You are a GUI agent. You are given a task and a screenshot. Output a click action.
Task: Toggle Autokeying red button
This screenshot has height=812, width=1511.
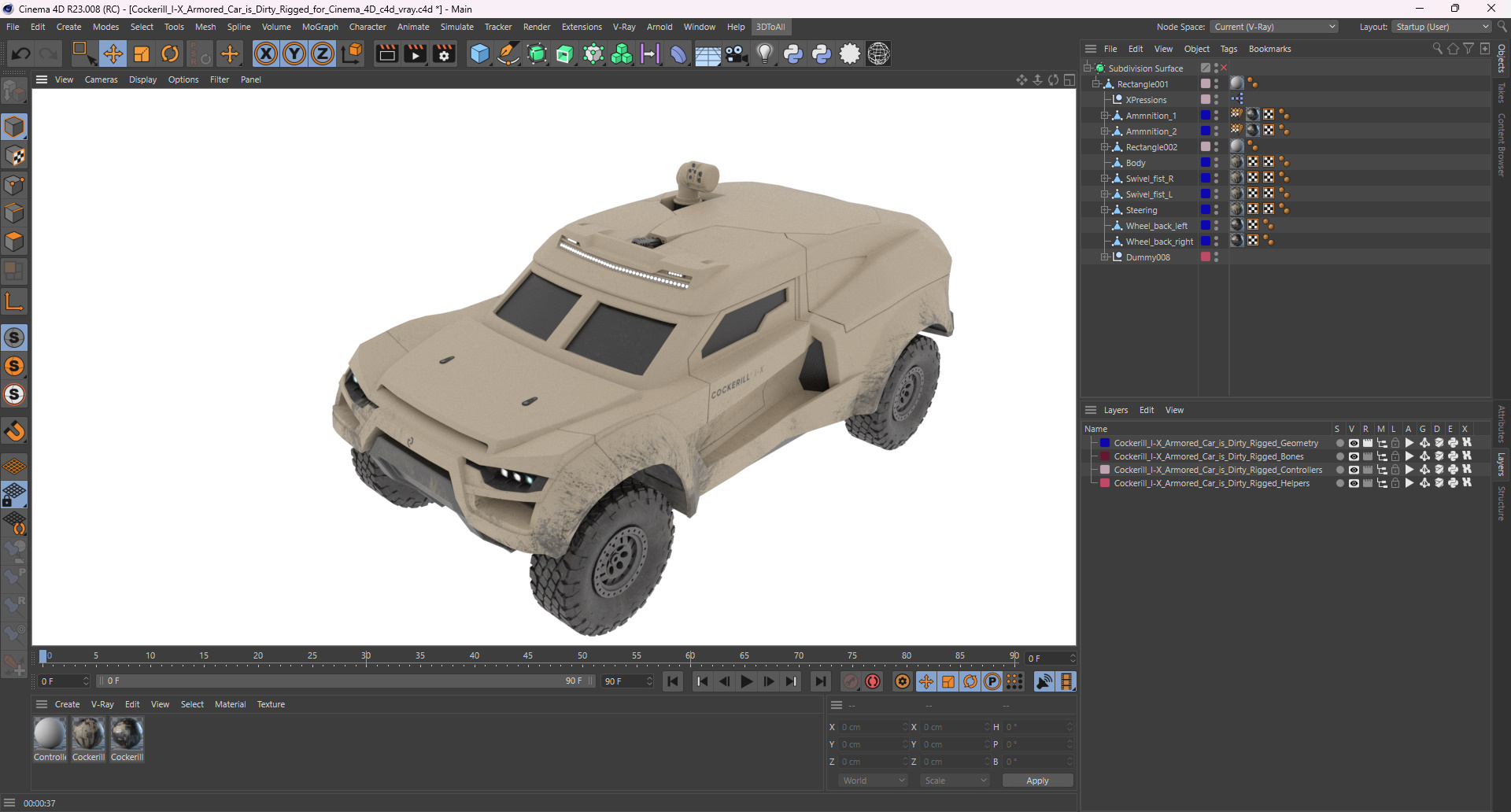pos(873,681)
